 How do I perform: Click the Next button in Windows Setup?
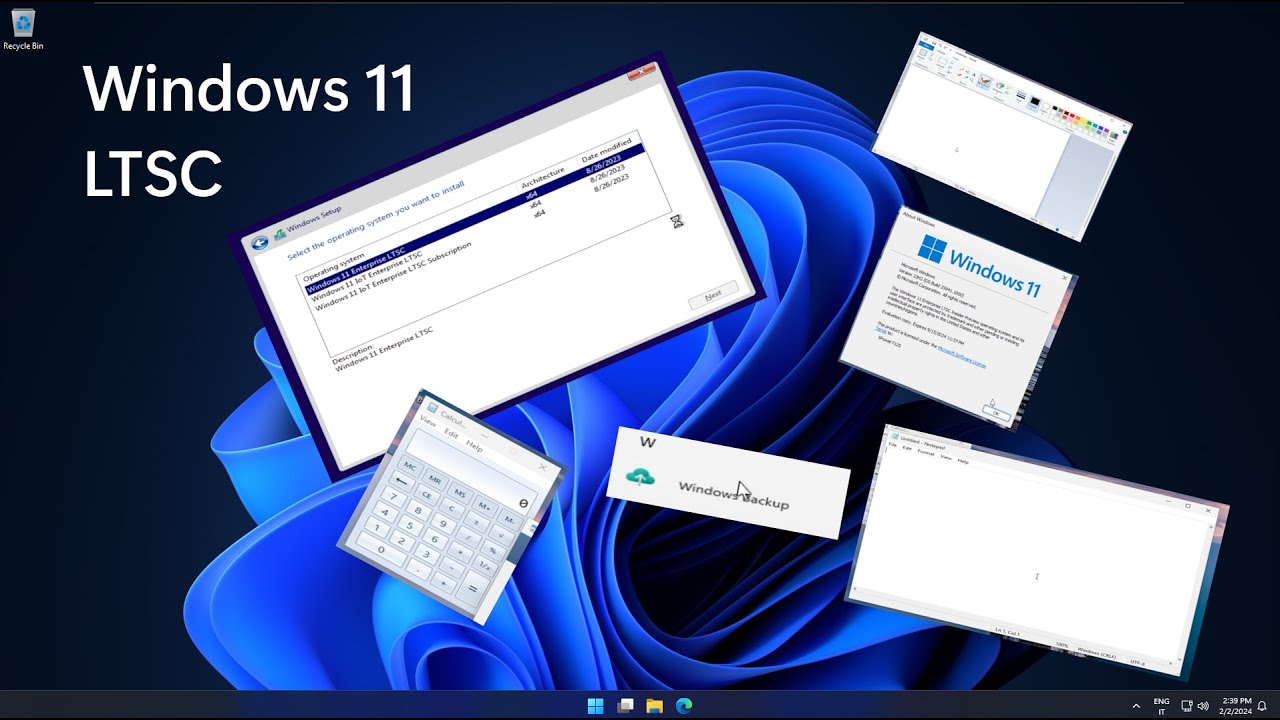[713, 296]
